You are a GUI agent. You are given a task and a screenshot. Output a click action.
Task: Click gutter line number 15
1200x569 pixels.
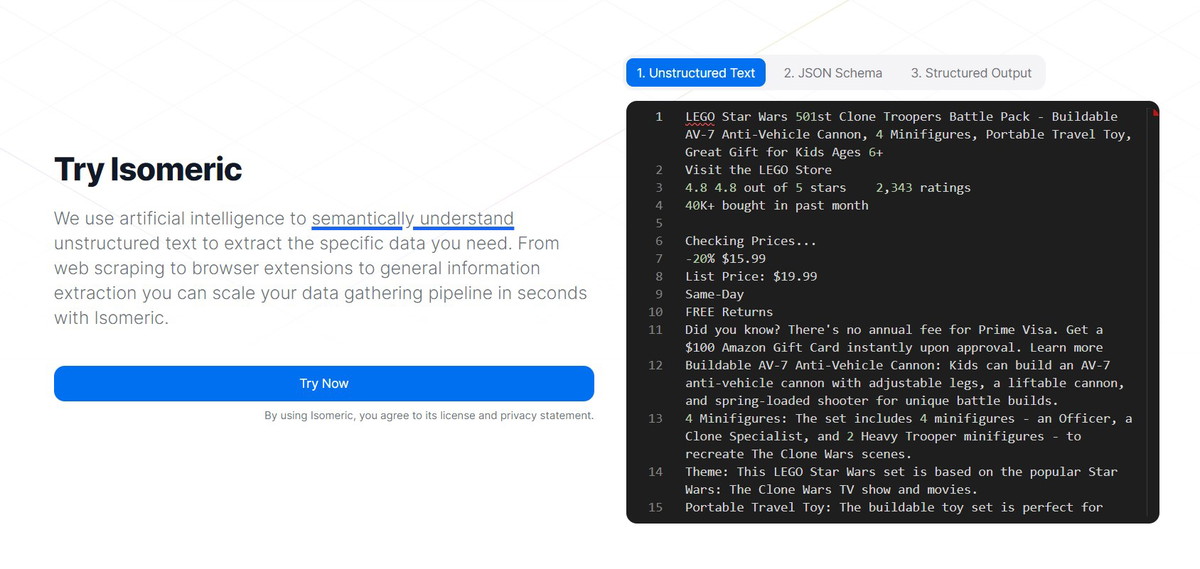(x=655, y=507)
